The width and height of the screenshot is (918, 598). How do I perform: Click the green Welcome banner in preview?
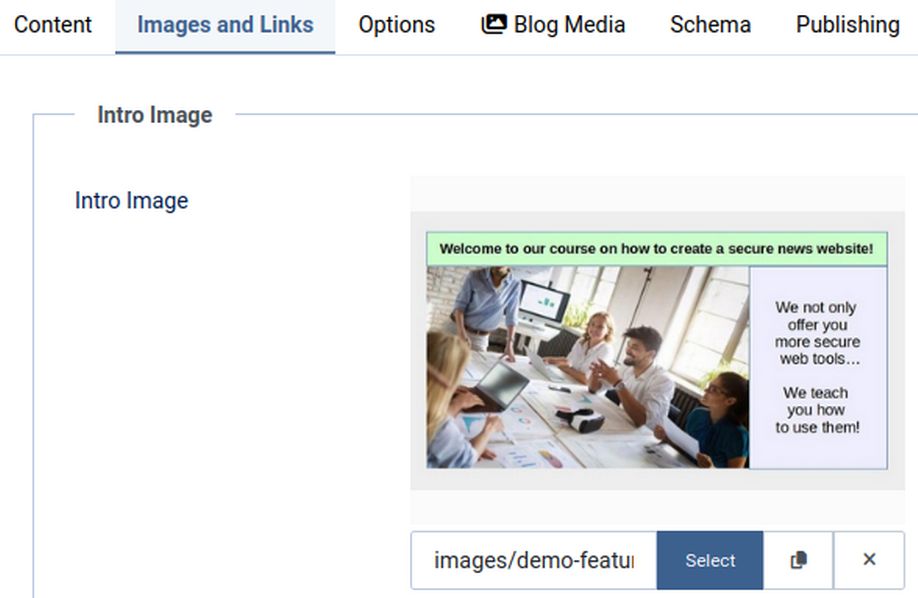(x=656, y=249)
